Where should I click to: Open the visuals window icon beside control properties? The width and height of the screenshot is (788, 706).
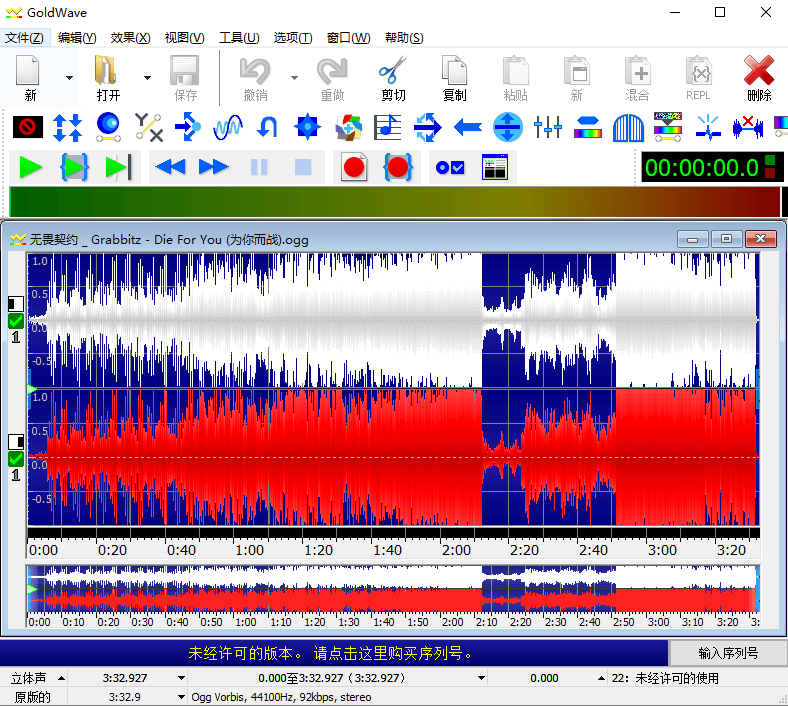[x=495, y=167]
